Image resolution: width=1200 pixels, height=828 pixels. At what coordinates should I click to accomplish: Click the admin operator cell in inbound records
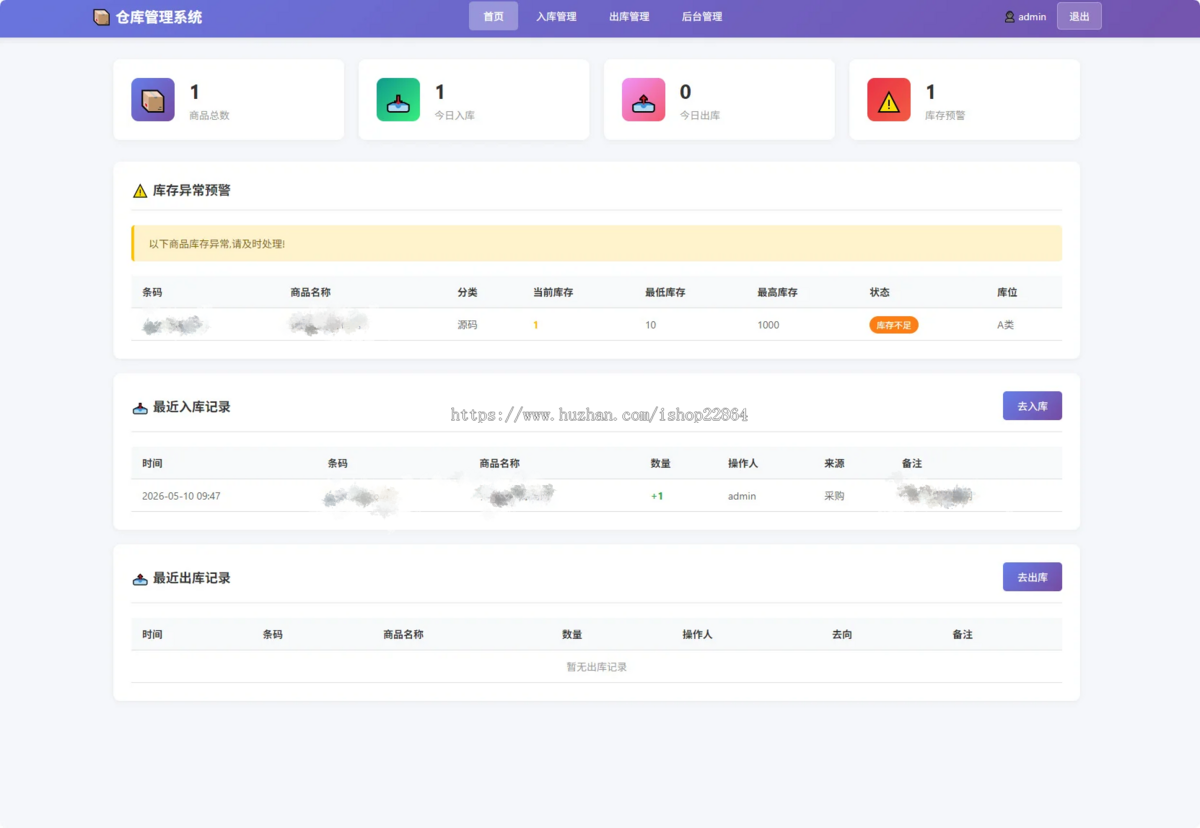tap(742, 496)
